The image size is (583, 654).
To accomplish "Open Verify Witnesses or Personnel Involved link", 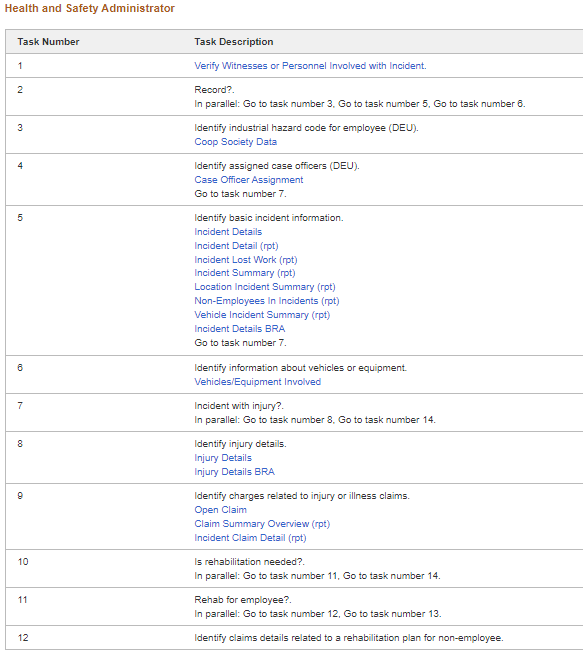I will (310, 66).
